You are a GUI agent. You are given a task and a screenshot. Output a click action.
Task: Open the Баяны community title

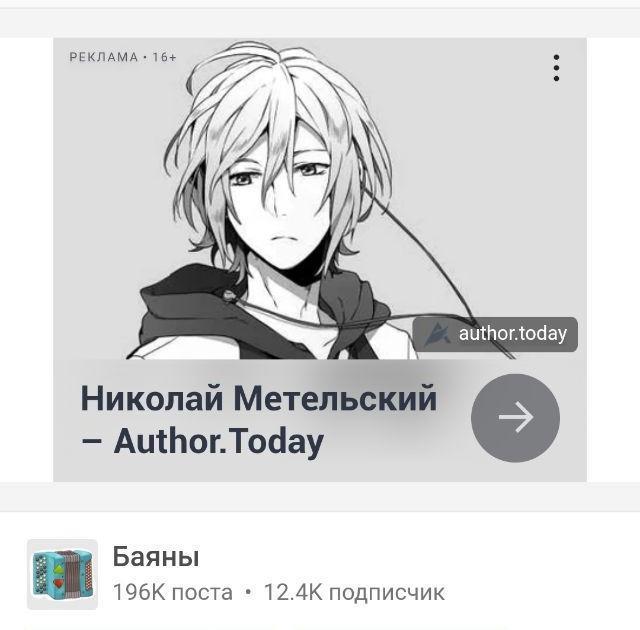point(156,557)
